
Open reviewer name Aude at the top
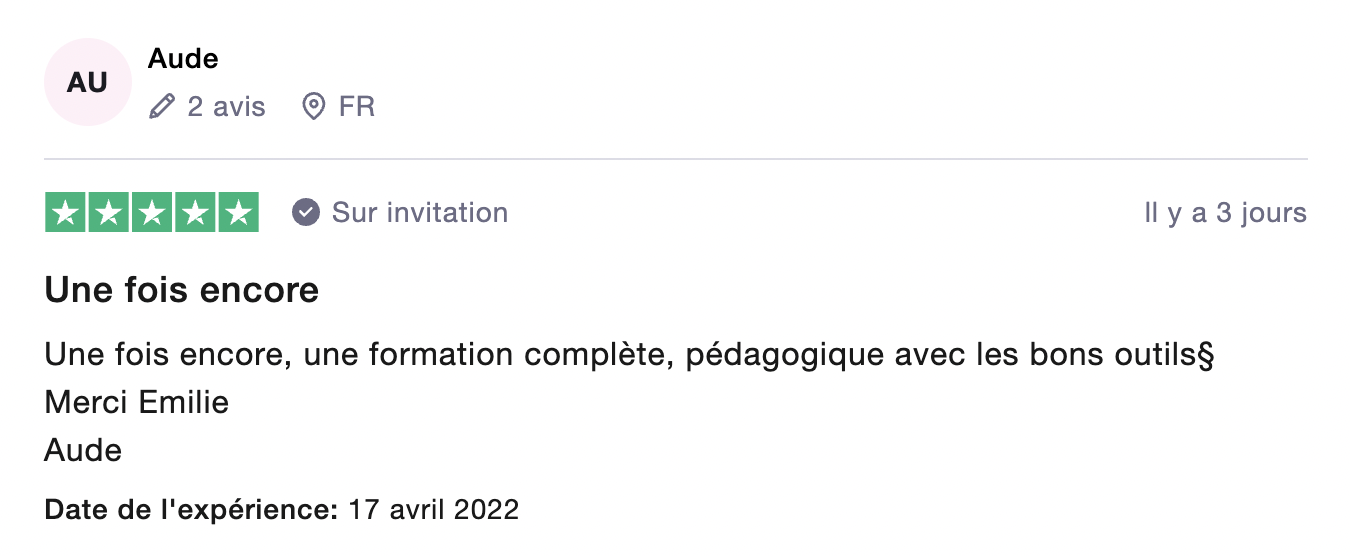pos(183,59)
